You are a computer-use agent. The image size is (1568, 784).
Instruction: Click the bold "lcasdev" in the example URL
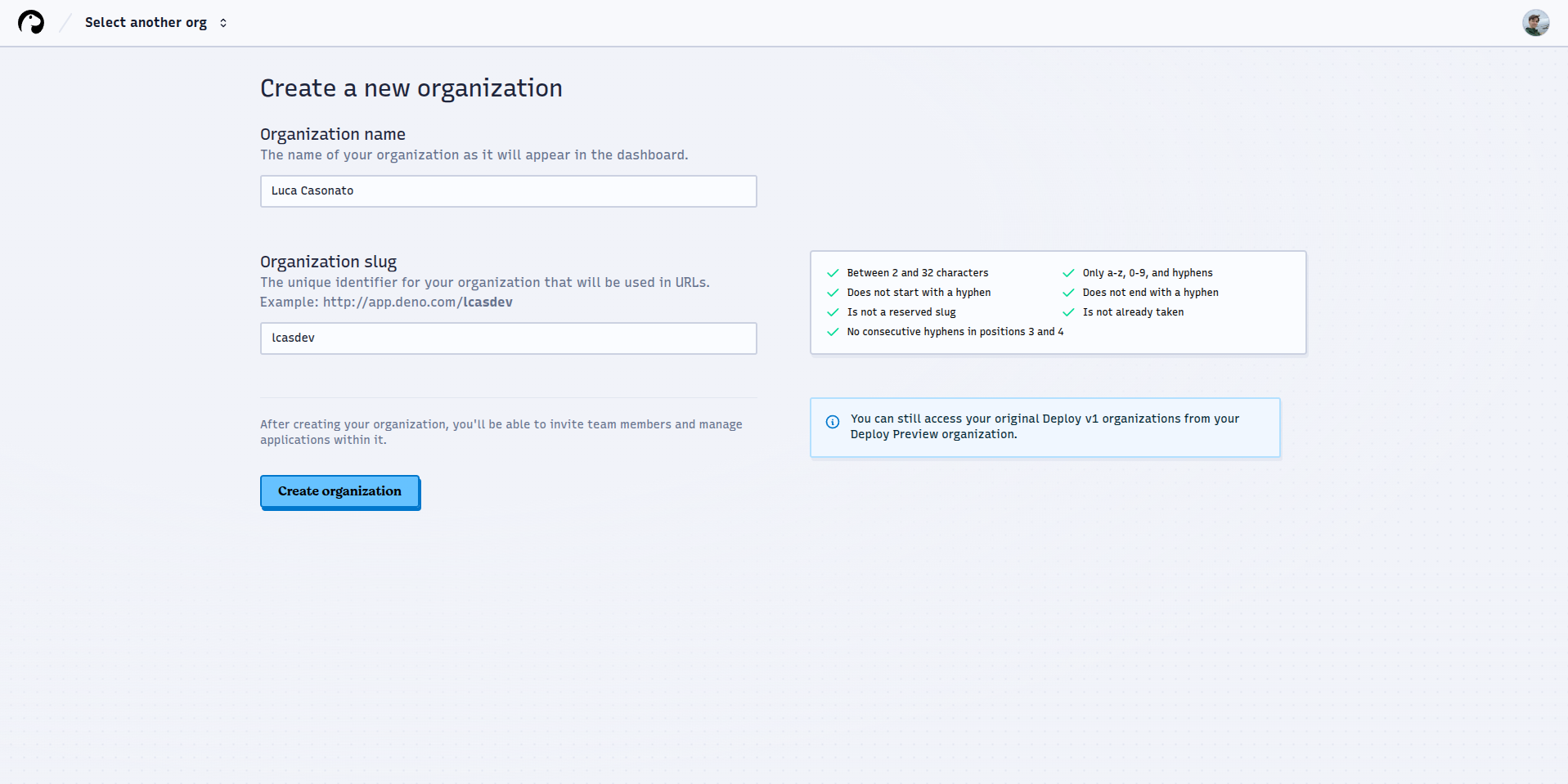(487, 302)
